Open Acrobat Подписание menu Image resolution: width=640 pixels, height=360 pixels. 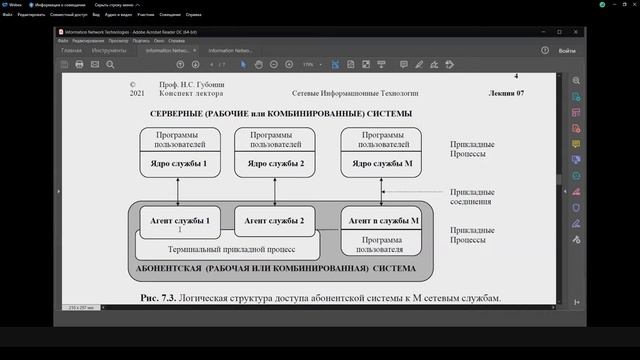pyautogui.click(x=141, y=41)
